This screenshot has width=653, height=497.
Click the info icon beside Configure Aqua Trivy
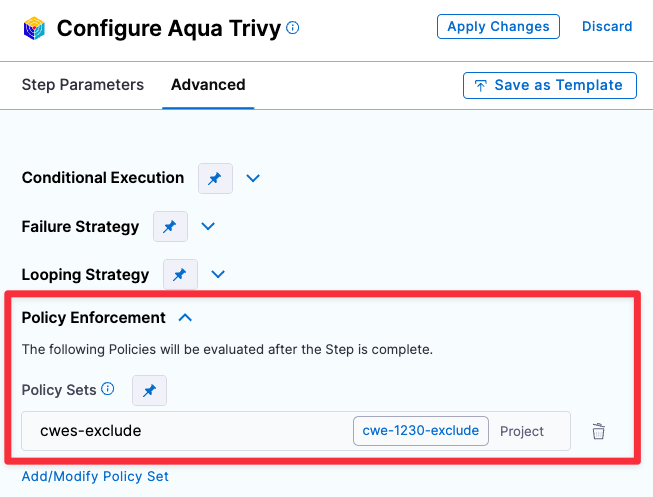(292, 28)
